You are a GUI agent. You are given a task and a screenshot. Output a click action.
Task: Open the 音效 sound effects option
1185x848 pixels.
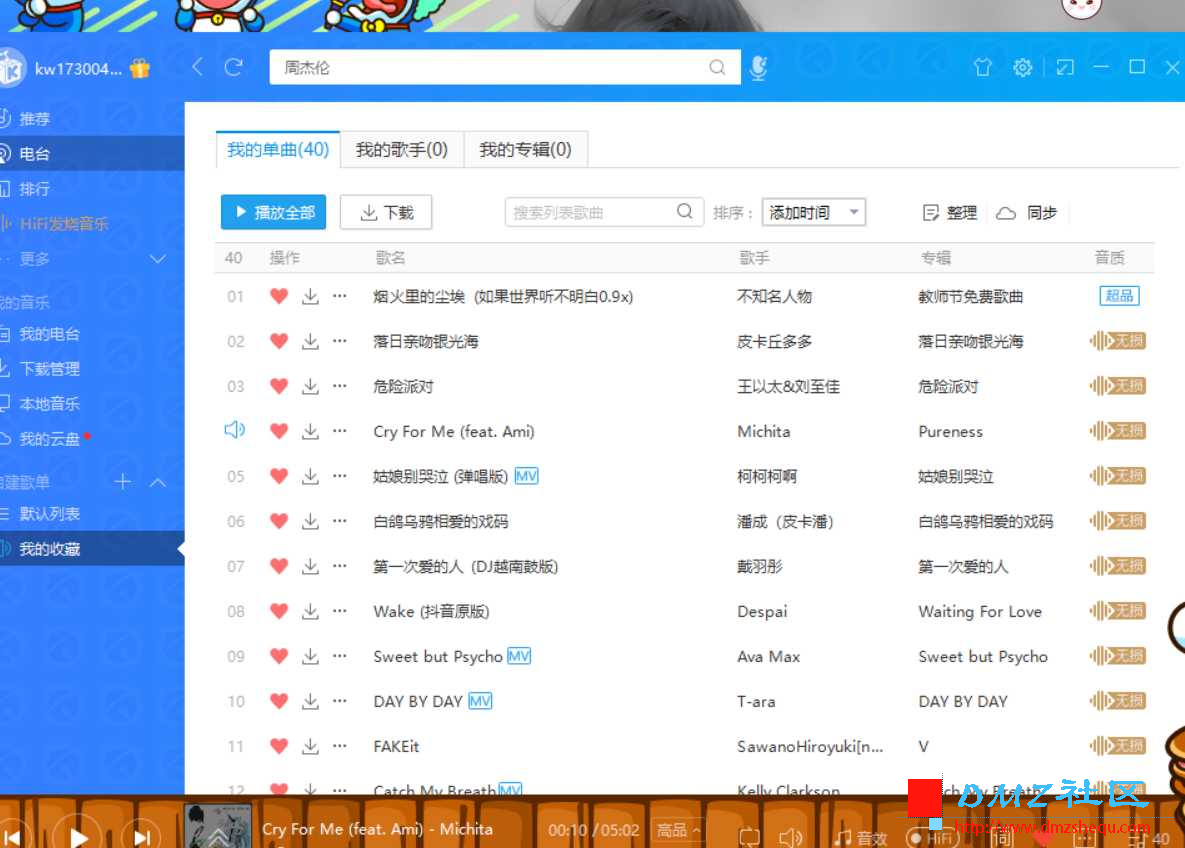pos(861,837)
